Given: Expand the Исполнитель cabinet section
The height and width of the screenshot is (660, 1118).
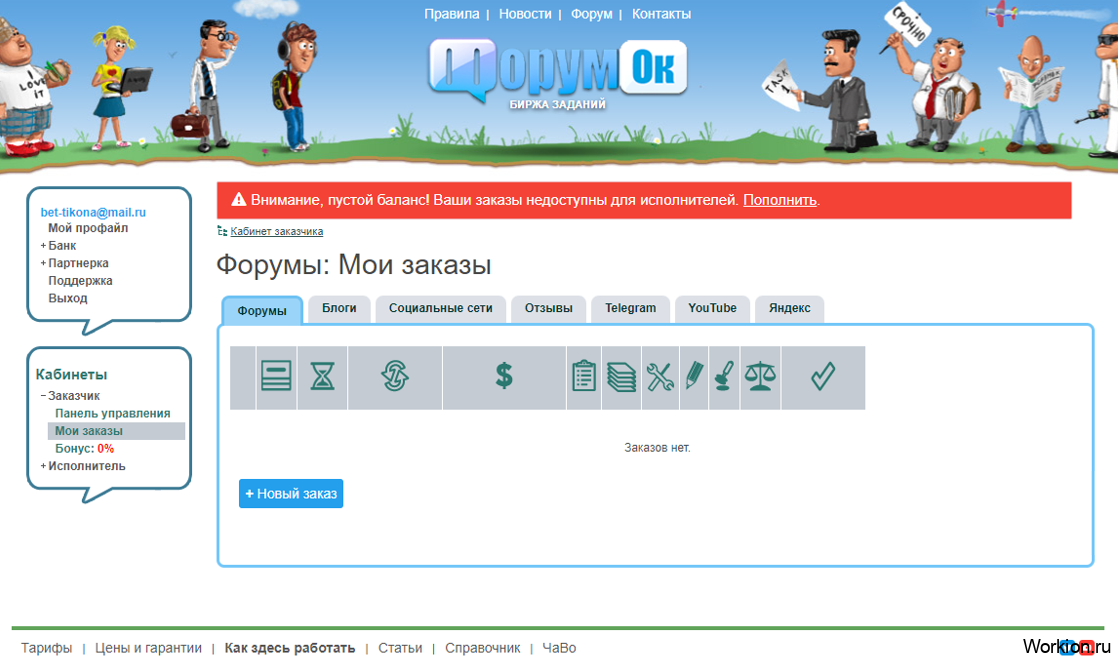Looking at the screenshot, I should tap(86, 466).
